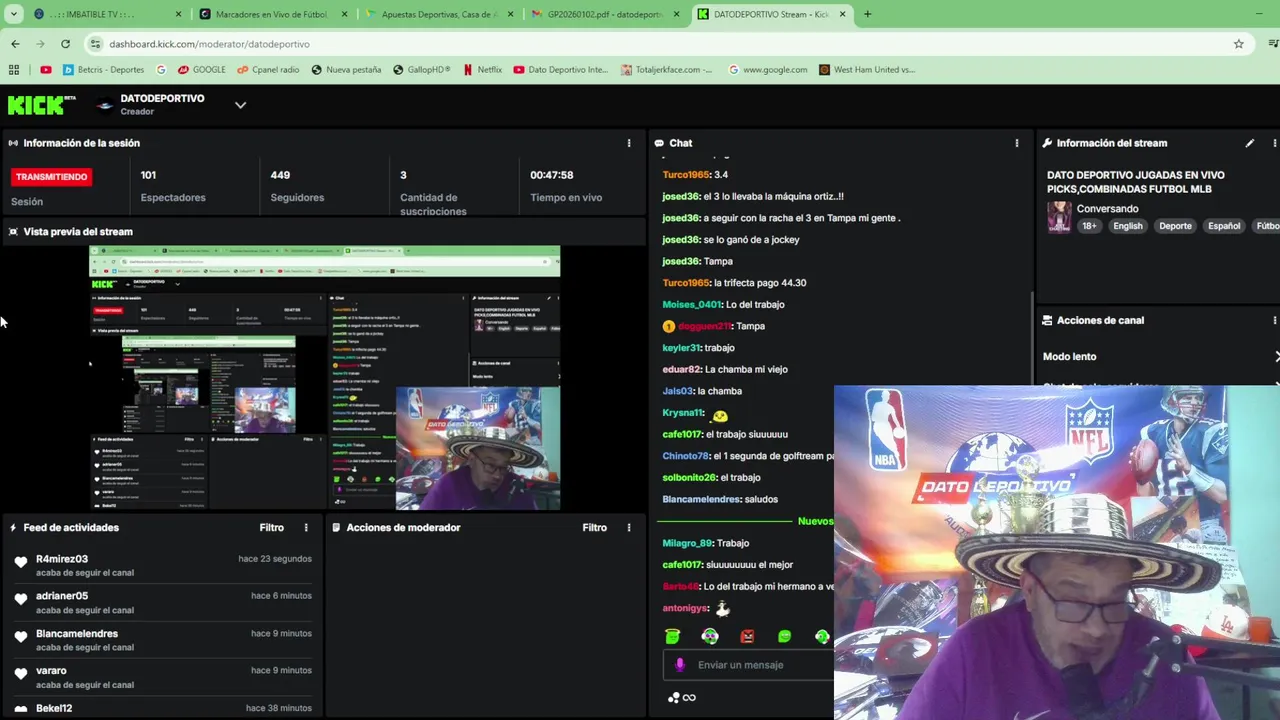Expand the DATODEPORTIVO channel selector chevron
This screenshot has height=720, width=1280.
(x=240, y=105)
